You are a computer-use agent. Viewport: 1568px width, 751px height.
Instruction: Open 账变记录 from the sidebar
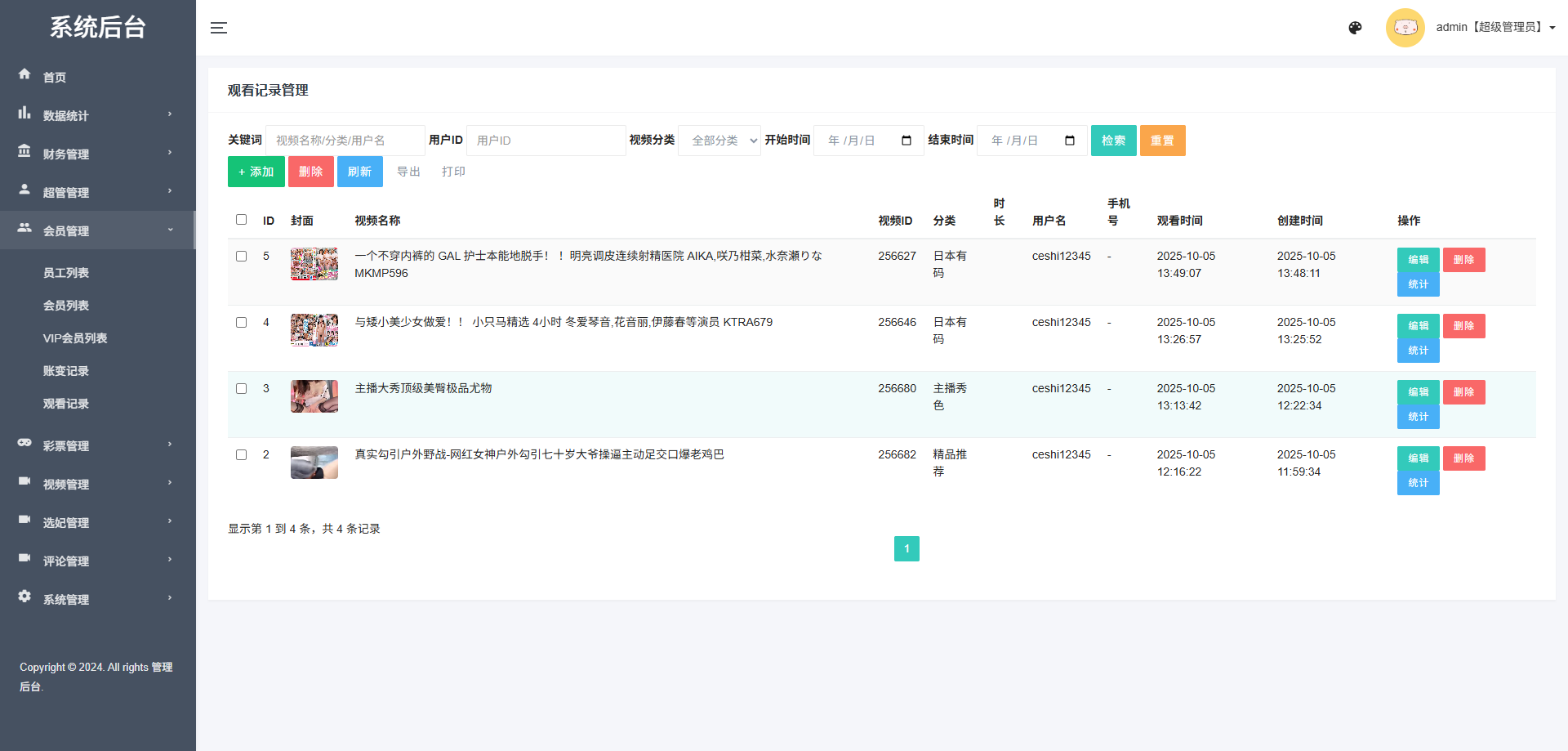tap(66, 370)
